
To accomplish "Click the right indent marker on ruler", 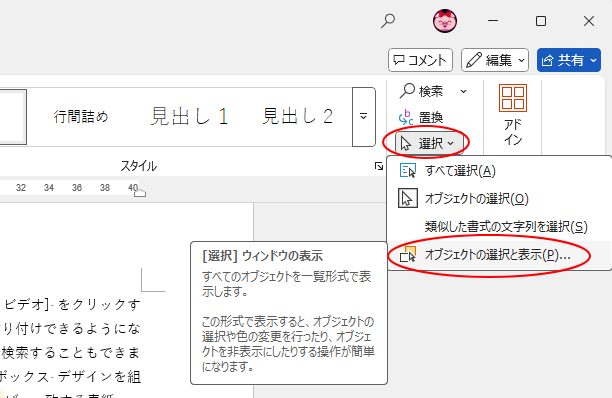I will point(140,193).
